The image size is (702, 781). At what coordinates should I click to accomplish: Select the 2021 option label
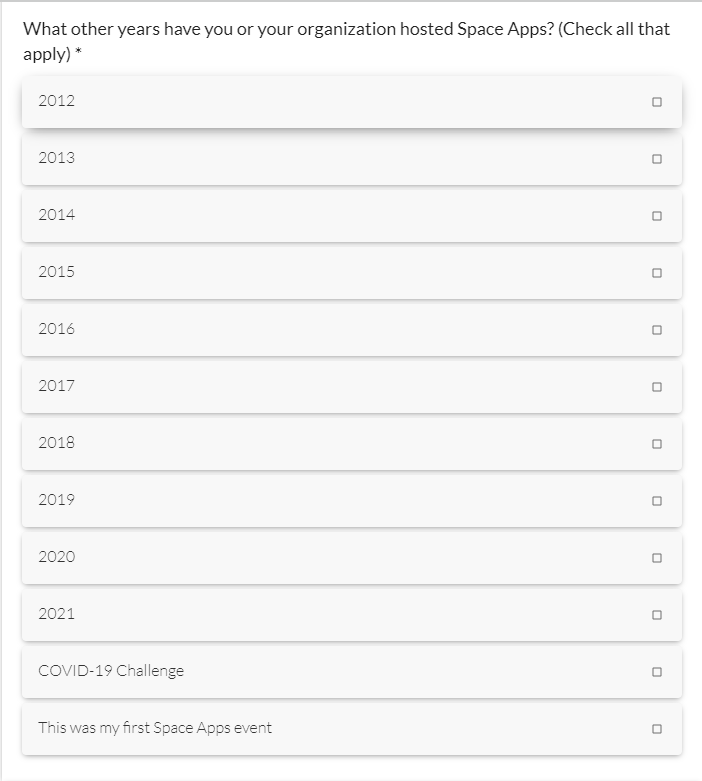pos(56,614)
